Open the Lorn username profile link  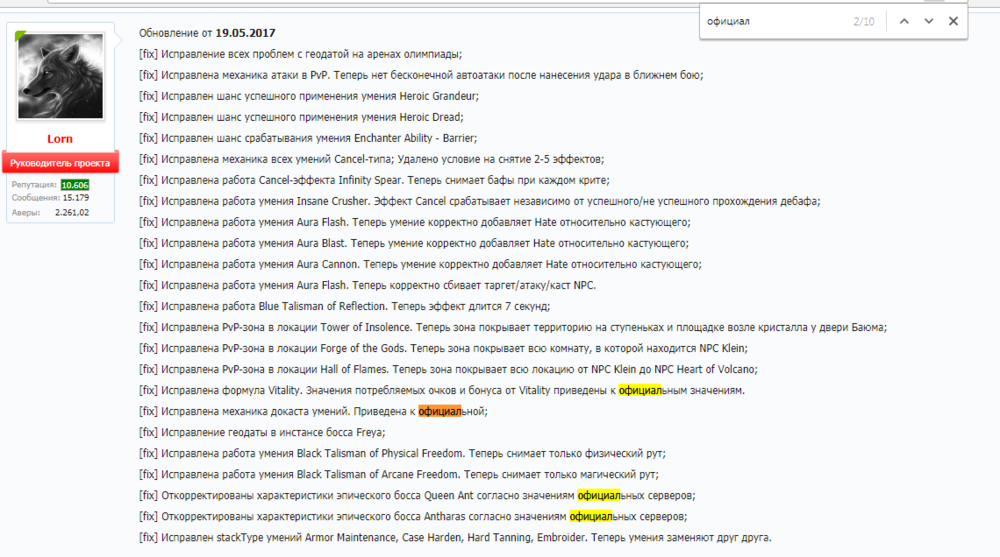pyautogui.click(x=60, y=138)
